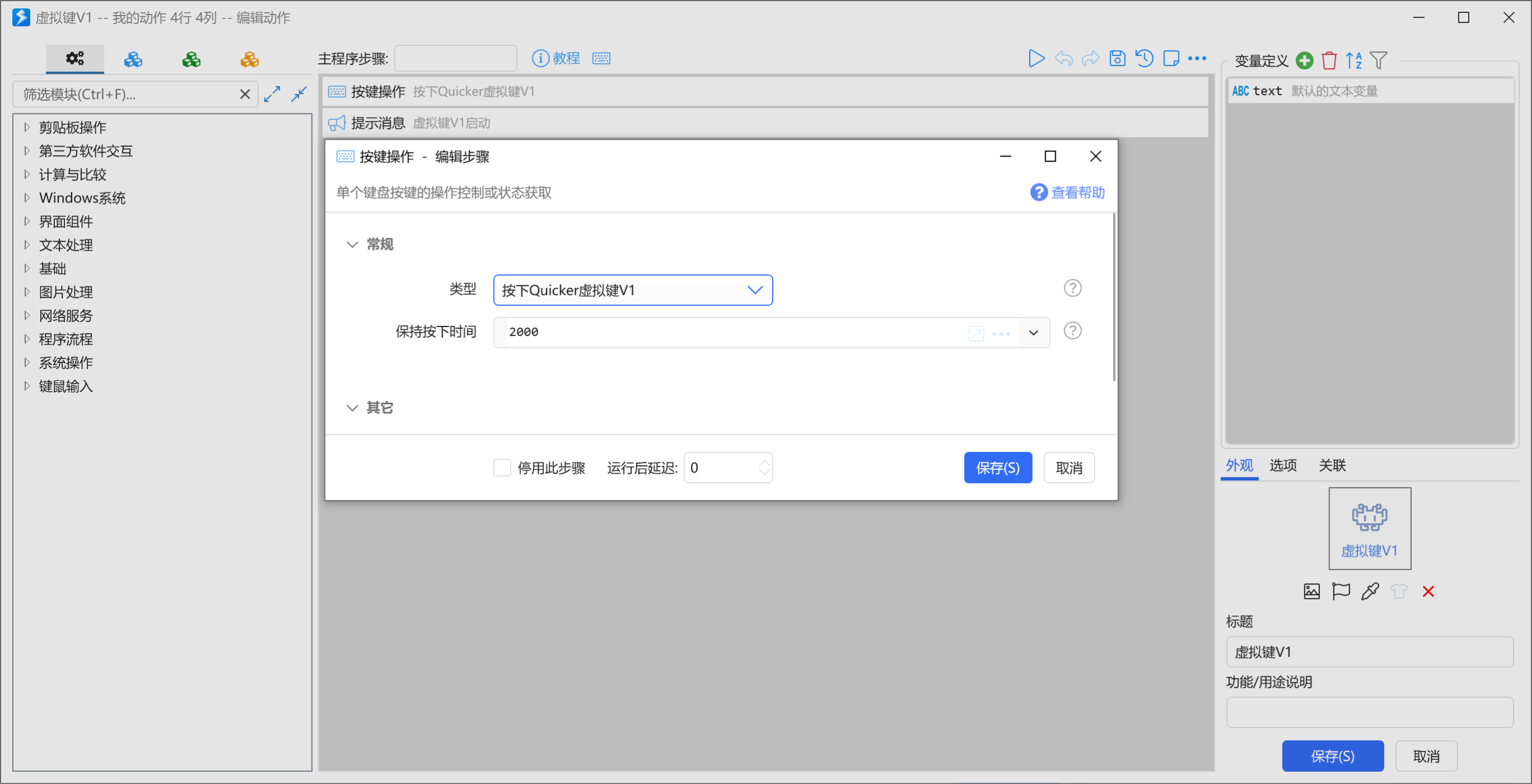Collapse the 常规 section
This screenshot has height=784, width=1532.
[352, 244]
